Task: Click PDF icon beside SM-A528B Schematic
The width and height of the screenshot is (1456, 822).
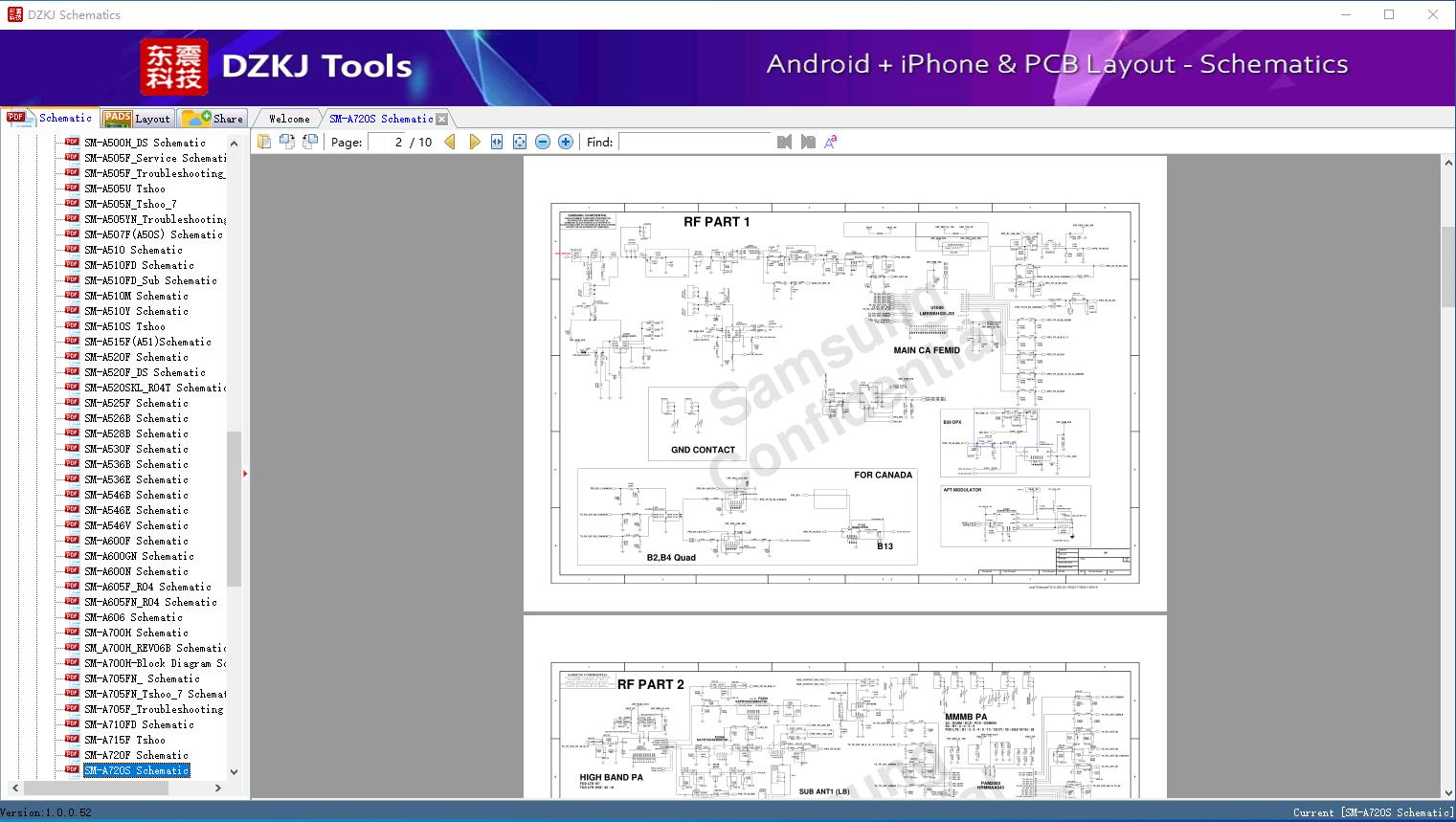Action: pyautogui.click(x=72, y=433)
